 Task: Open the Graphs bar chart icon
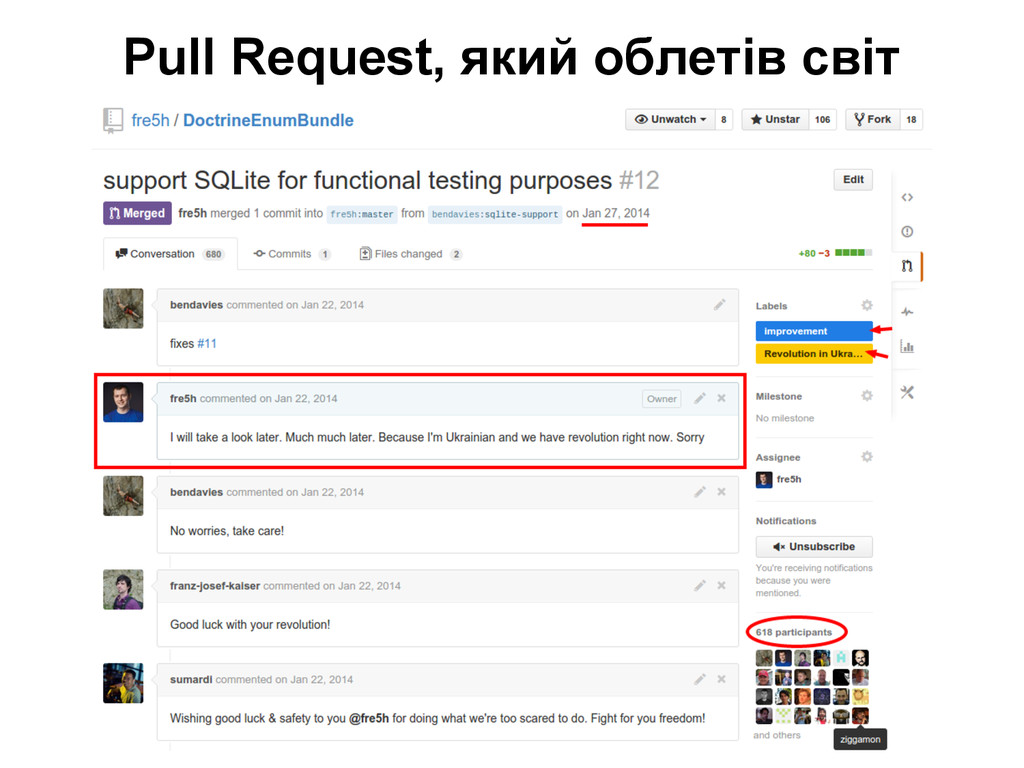907,346
